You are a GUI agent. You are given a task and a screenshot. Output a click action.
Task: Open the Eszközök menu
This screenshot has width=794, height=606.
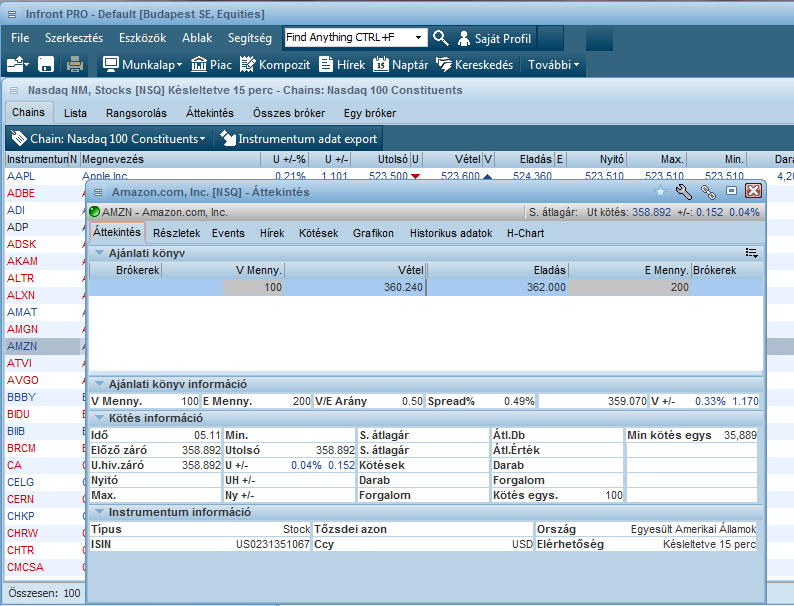pos(143,38)
